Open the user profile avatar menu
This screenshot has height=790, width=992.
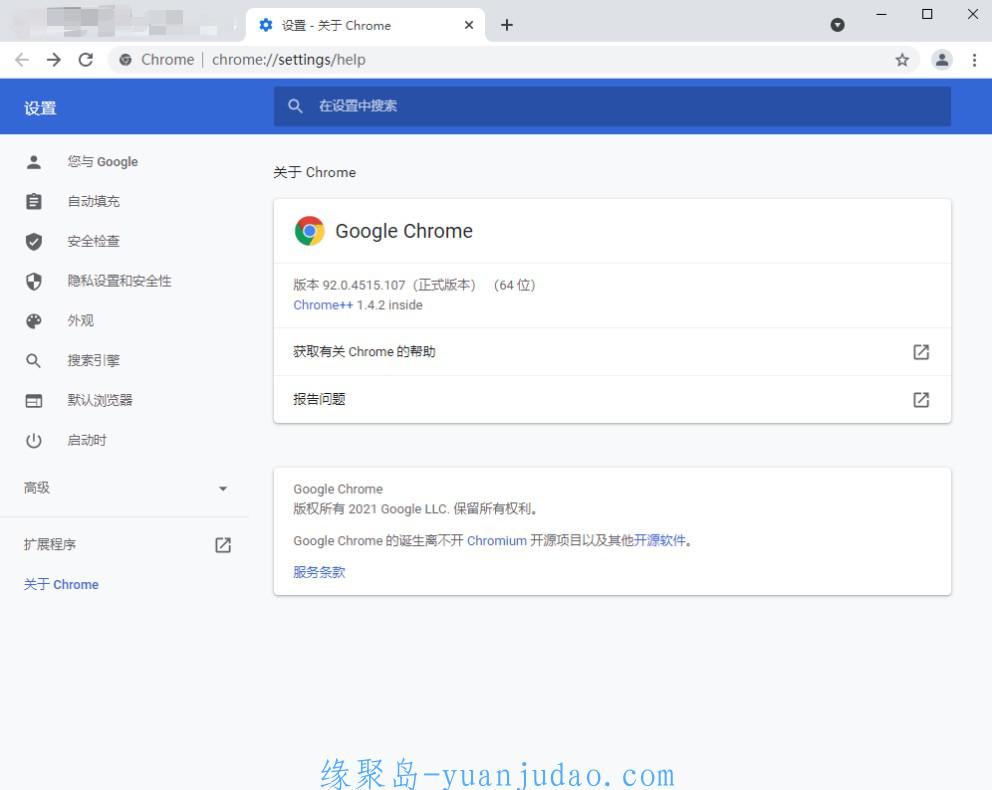[941, 59]
